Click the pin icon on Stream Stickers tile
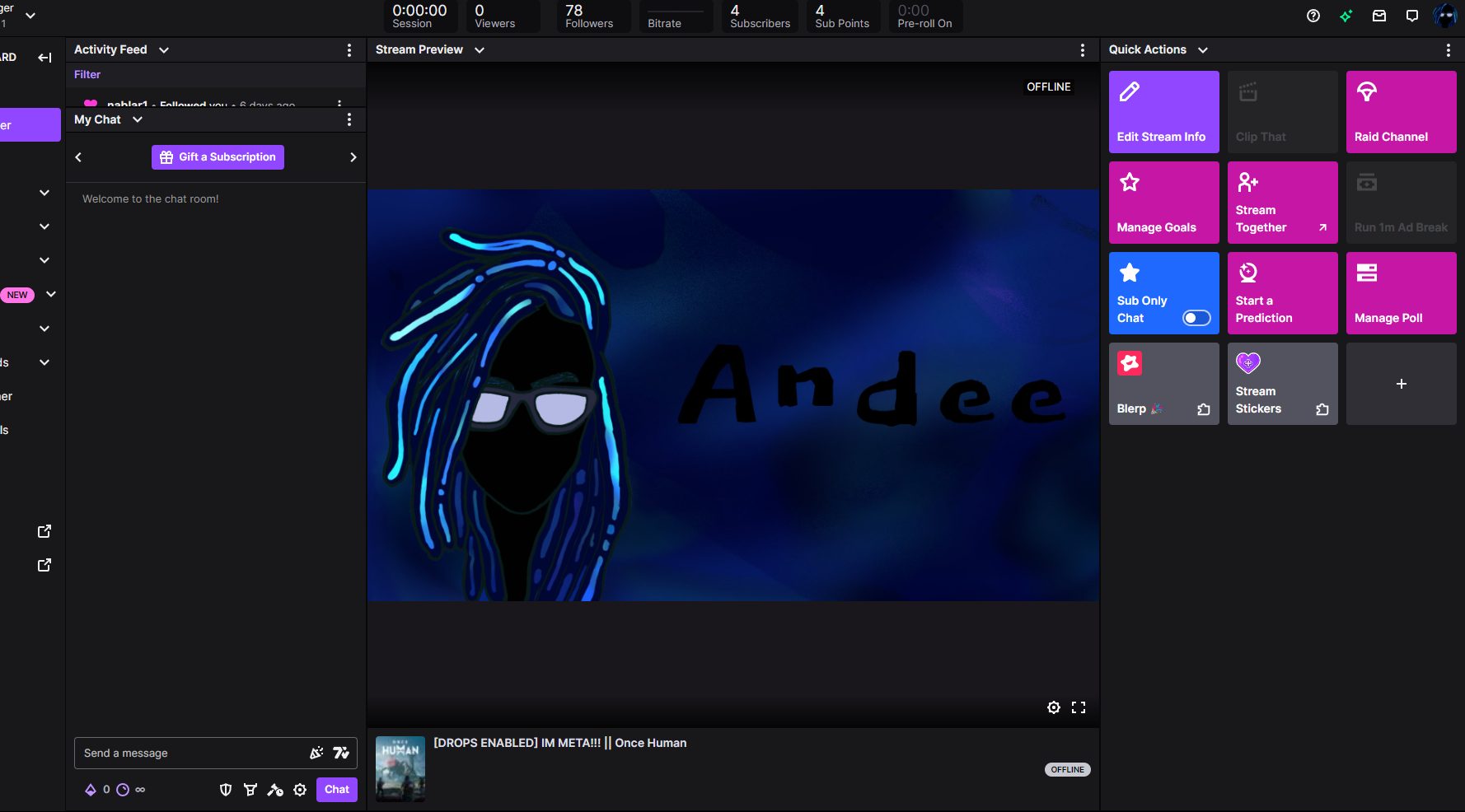 pos(1322,409)
